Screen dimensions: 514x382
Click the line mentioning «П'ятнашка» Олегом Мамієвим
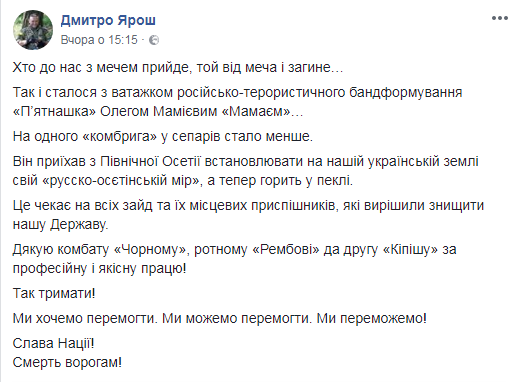tap(158, 111)
